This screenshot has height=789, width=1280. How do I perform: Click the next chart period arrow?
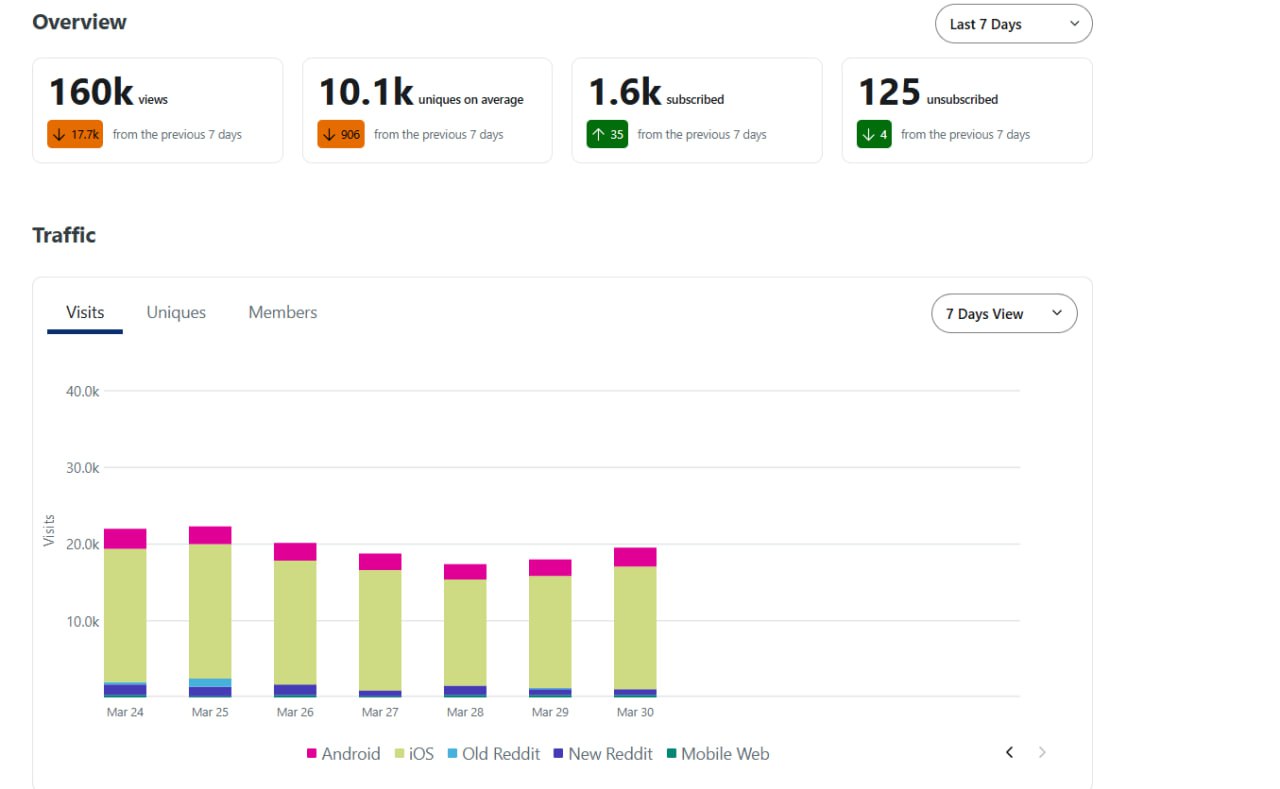click(x=1042, y=752)
